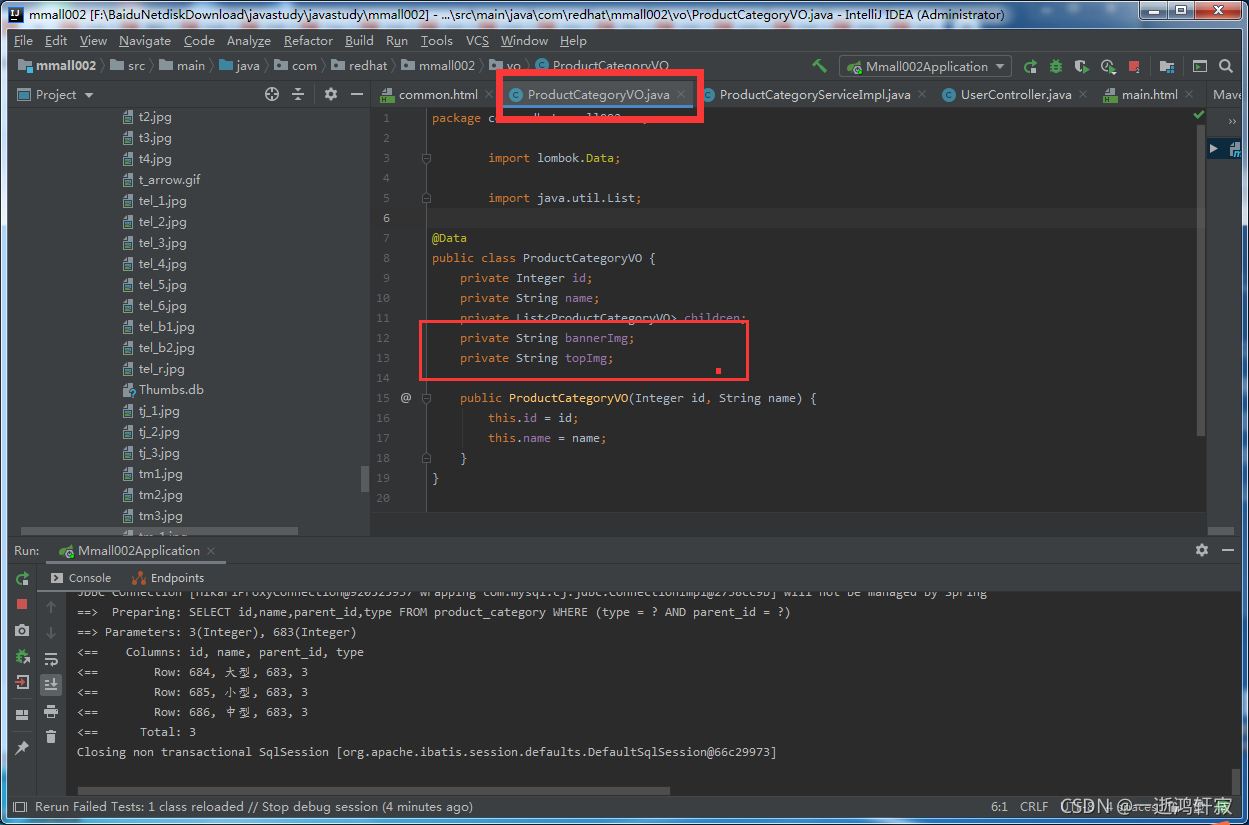Open the File menu

point(23,41)
